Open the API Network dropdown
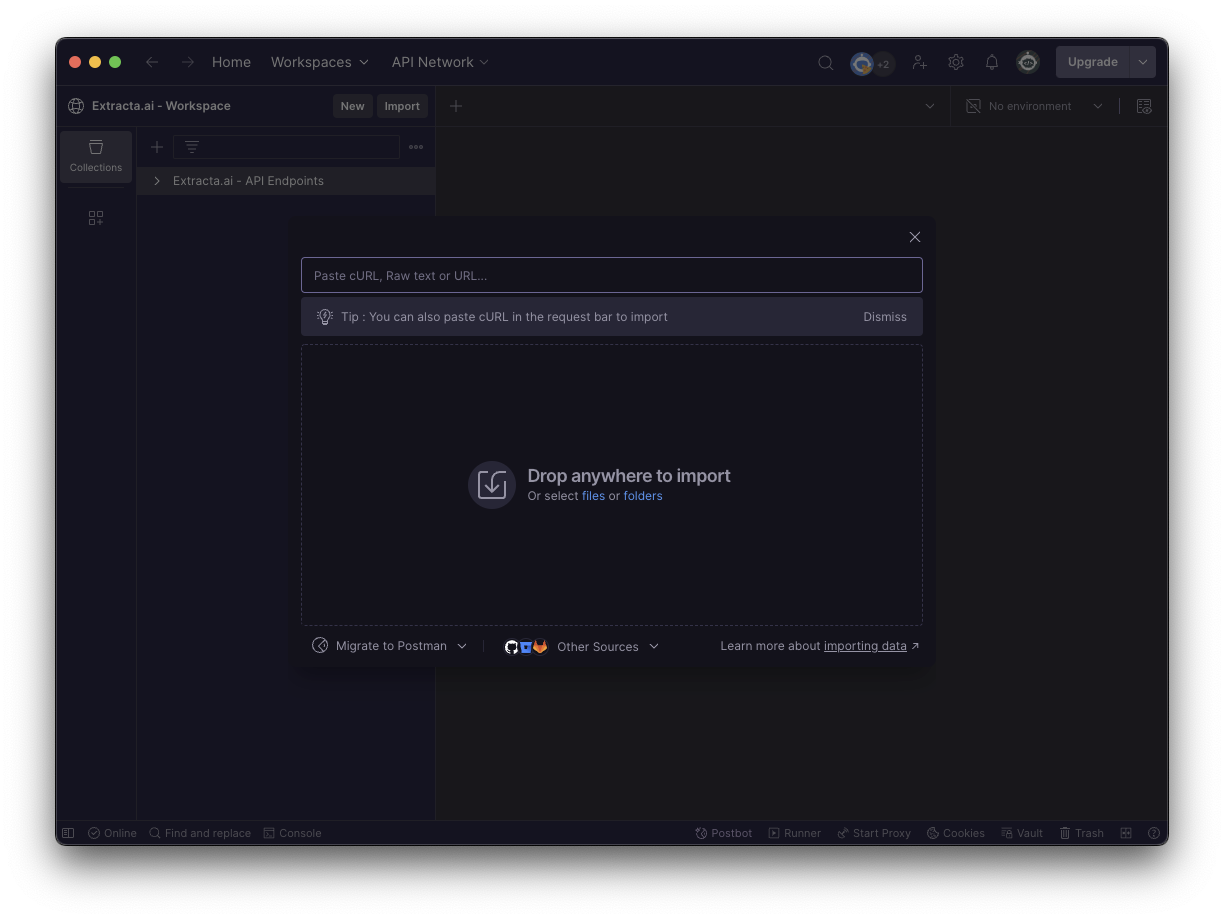Screen dimensions: 1224x919 point(440,62)
